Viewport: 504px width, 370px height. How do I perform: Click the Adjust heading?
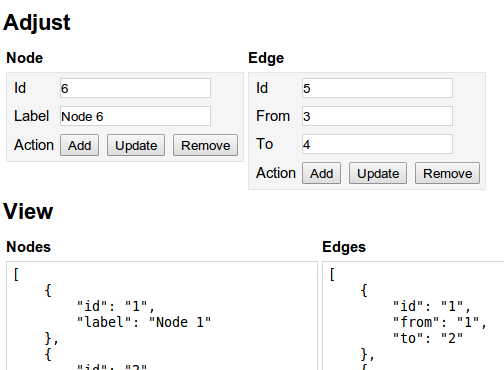pyautogui.click(x=37, y=23)
